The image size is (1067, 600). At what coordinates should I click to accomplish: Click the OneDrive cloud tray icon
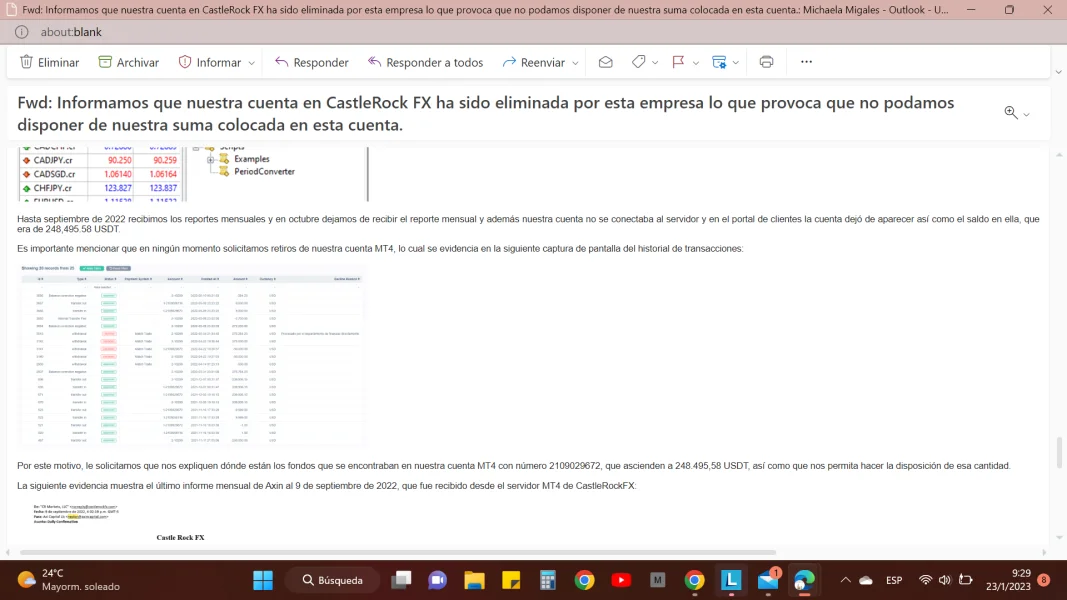866,580
